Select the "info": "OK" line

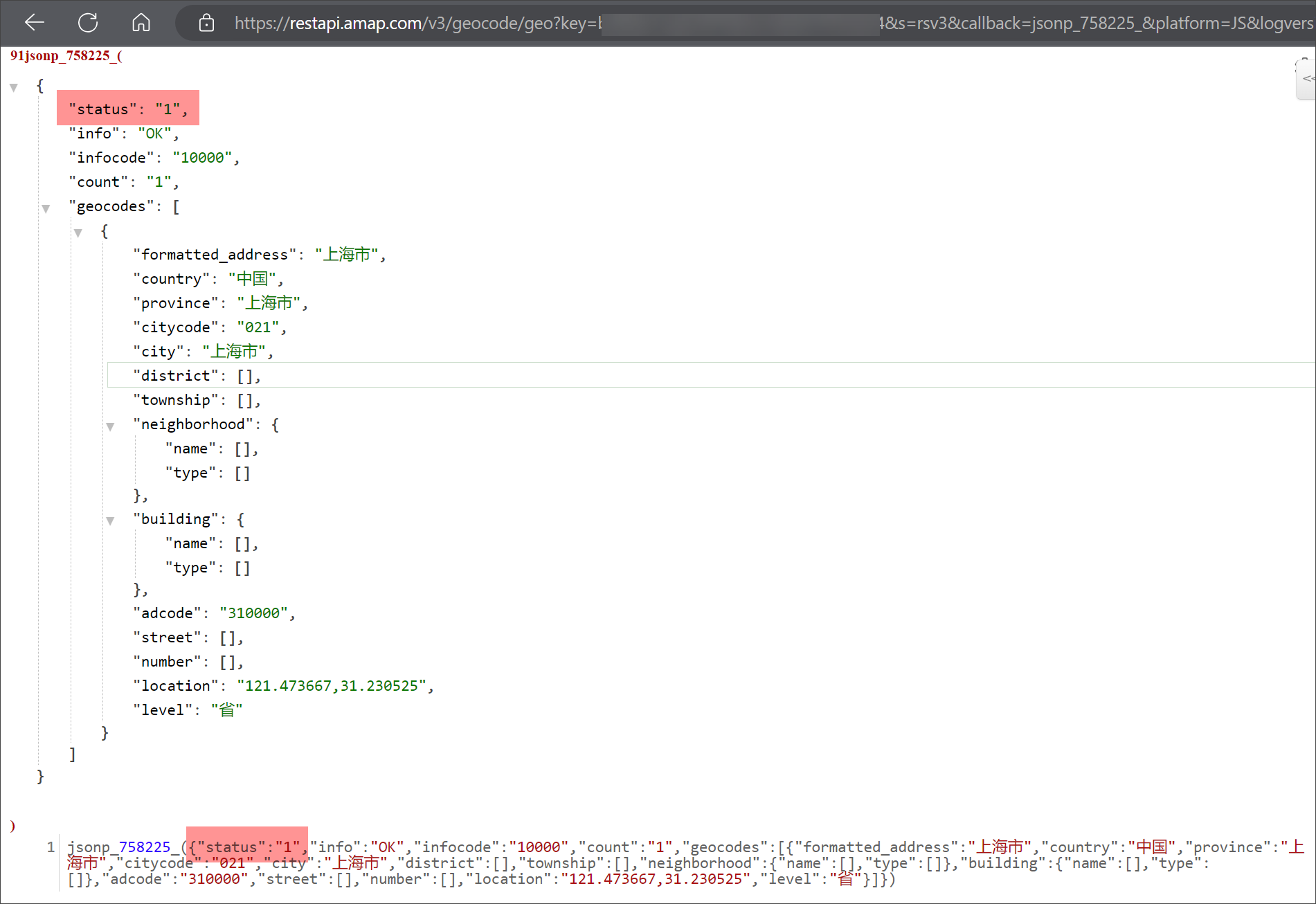click(124, 134)
